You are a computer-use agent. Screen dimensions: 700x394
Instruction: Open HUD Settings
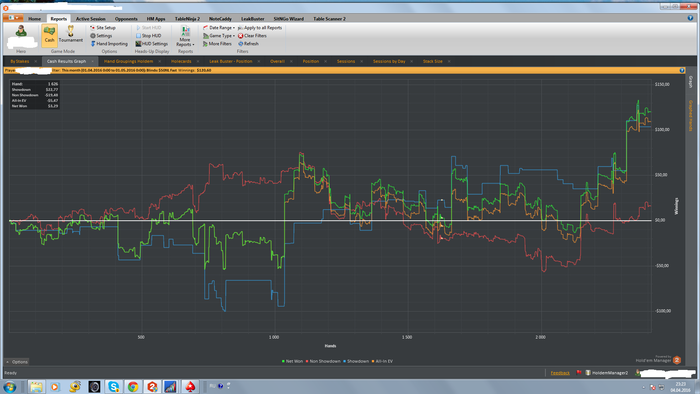point(151,44)
